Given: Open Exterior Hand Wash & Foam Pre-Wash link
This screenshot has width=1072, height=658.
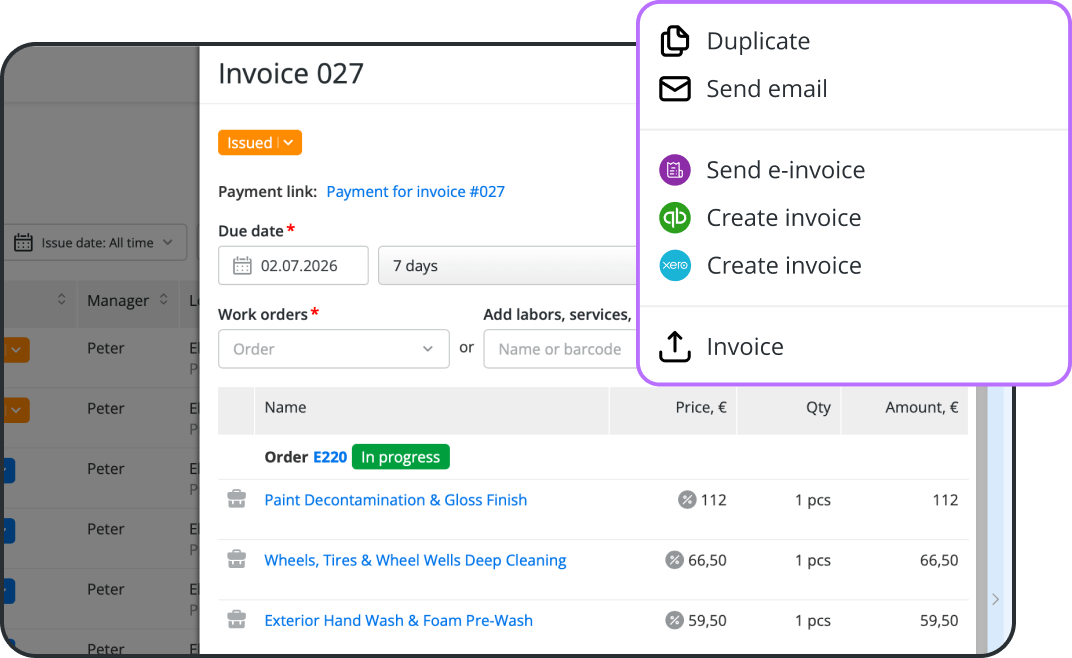Looking at the screenshot, I should [399, 620].
